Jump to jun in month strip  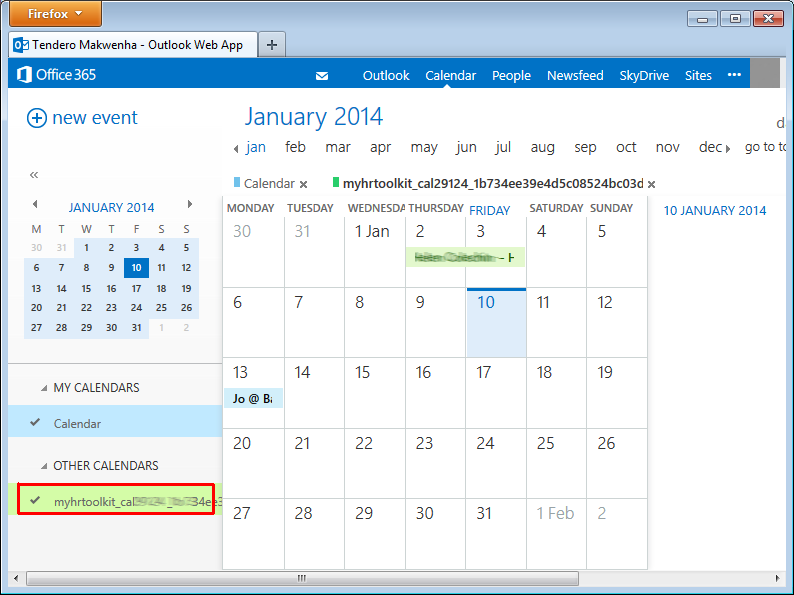(466, 147)
